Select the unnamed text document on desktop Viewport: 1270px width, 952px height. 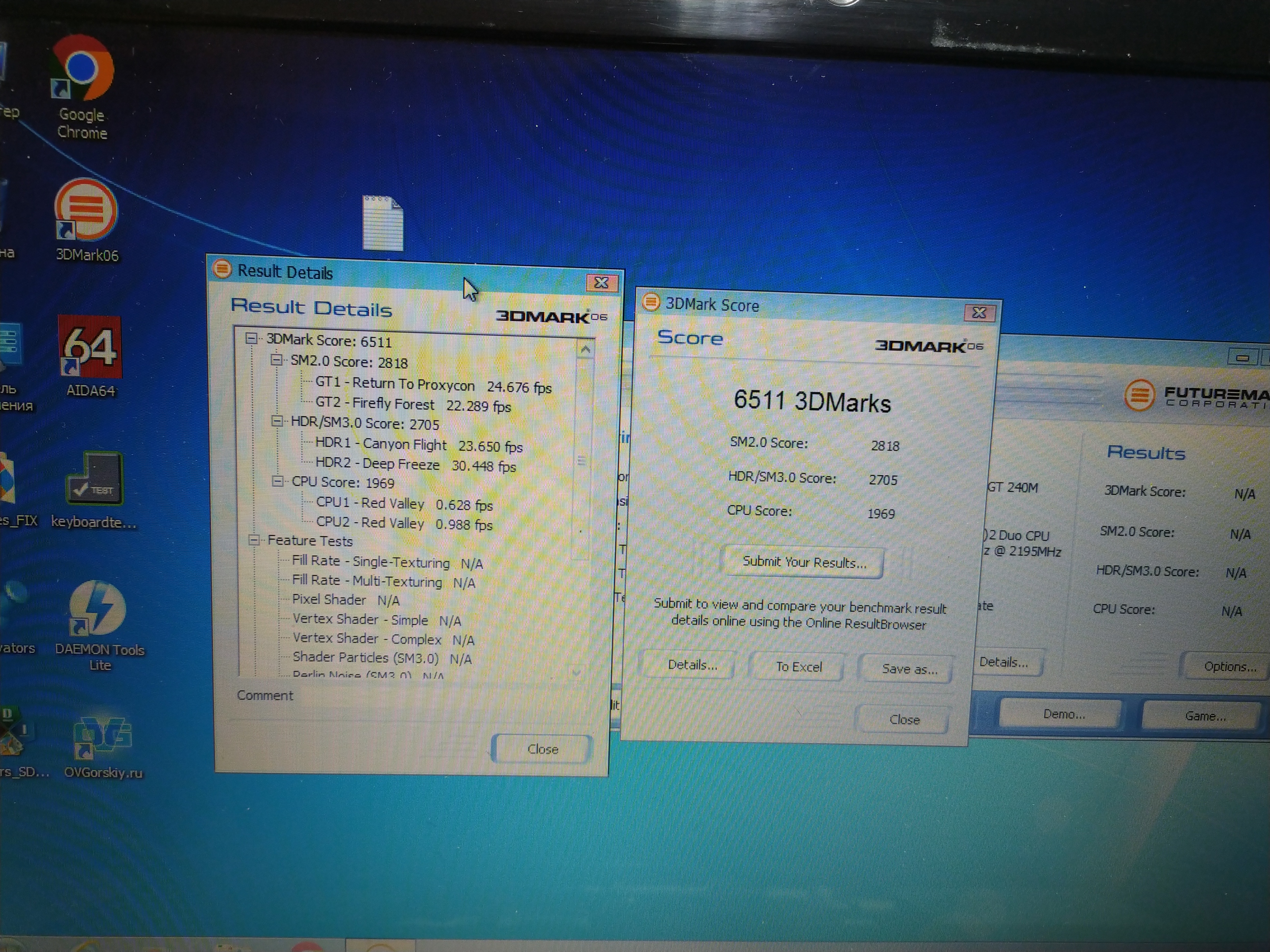383,223
